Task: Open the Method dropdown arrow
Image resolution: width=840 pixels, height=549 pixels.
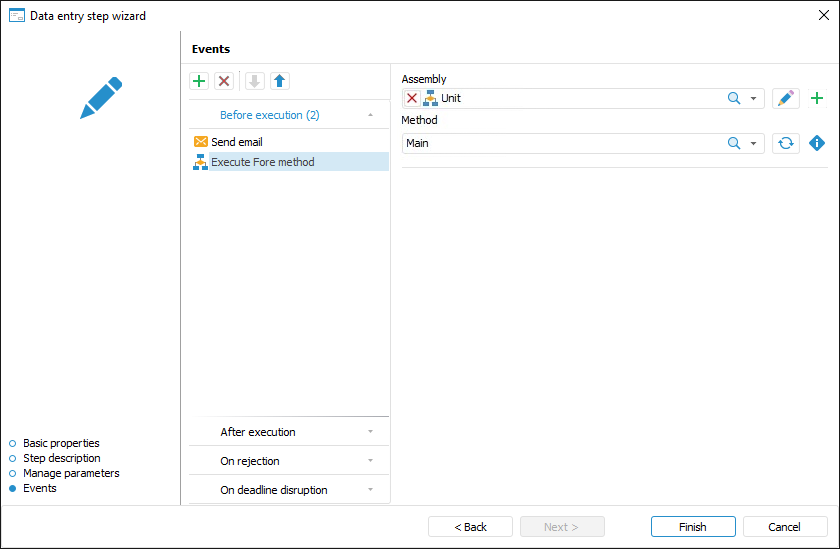Action: (754, 143)
